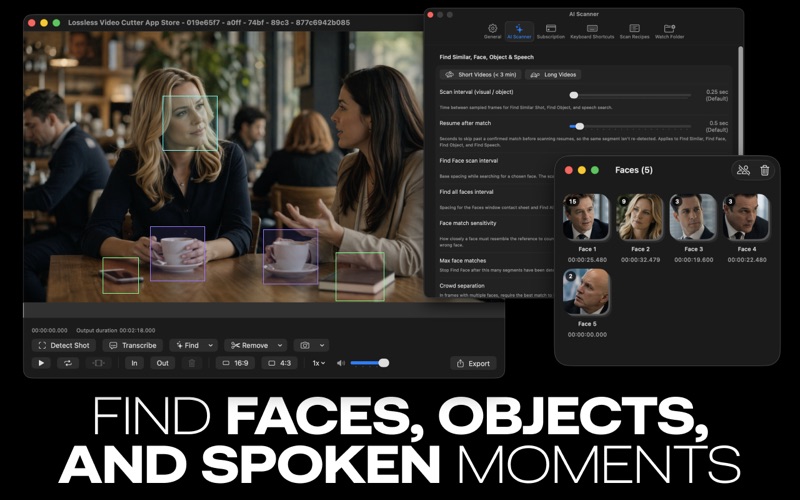Mute audio with the speaker icon
The width and height of the screenshot is (800, 500).
(341, 363)
